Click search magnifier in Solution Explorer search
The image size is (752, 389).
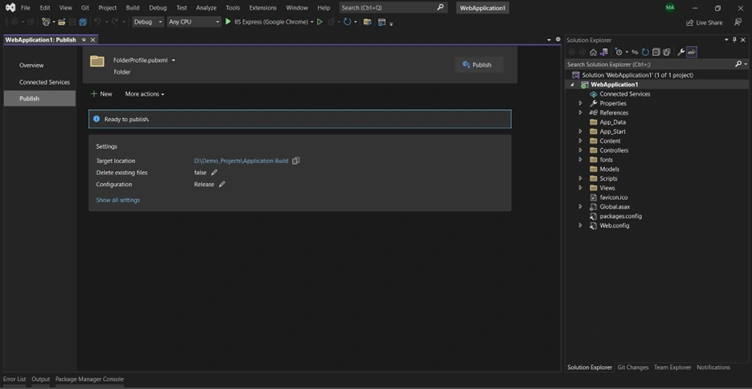(x=739, y=64)
